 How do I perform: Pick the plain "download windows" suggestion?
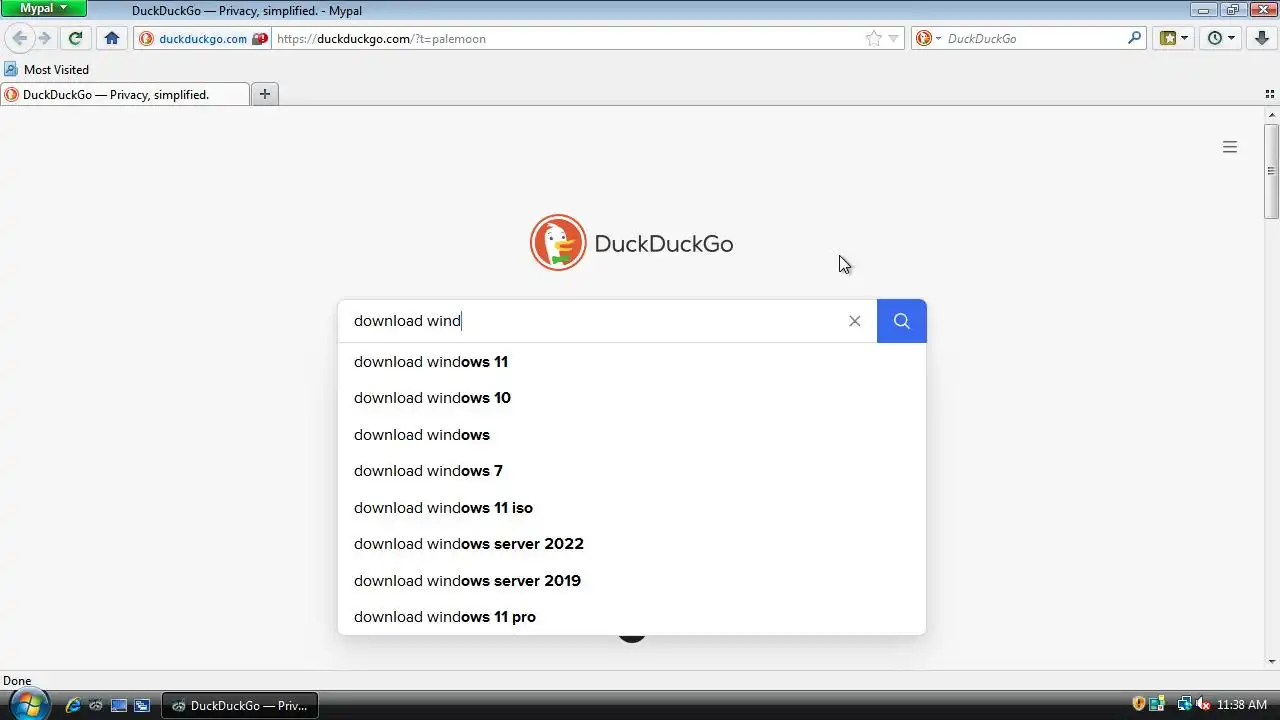click(x=632, y=435)
